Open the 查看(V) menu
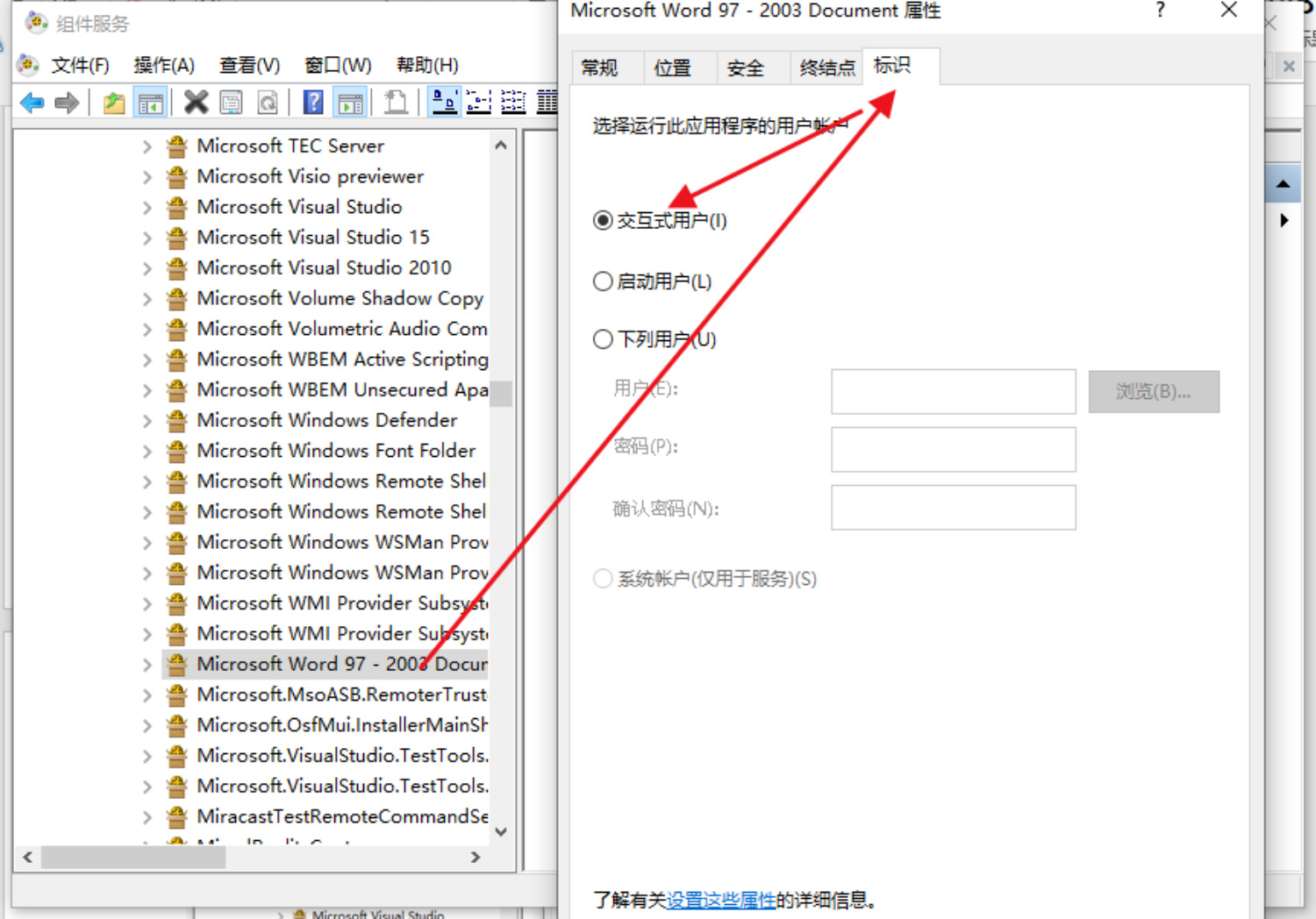Screen dimensions: 1316x919 point(250,65)
